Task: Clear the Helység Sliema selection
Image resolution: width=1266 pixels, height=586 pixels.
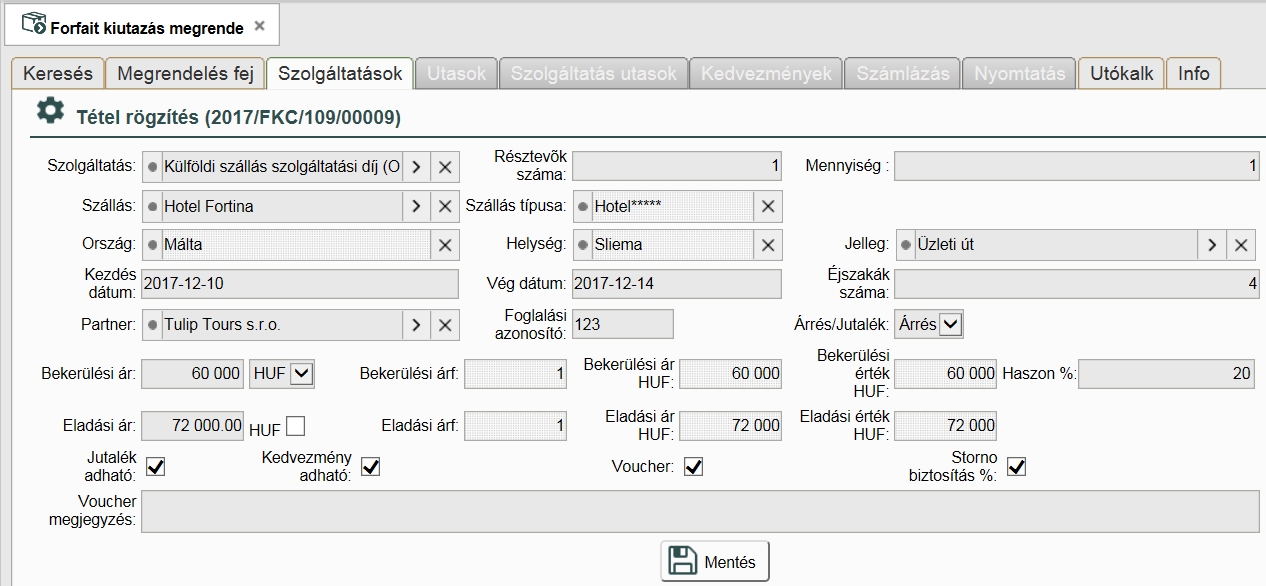Action: 768,245
